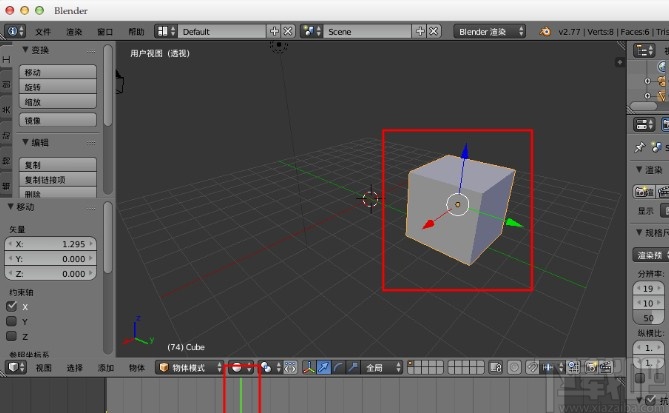Click the render image camera button
Viewport: 669px width, 413px height.
(x=643, y=192)
